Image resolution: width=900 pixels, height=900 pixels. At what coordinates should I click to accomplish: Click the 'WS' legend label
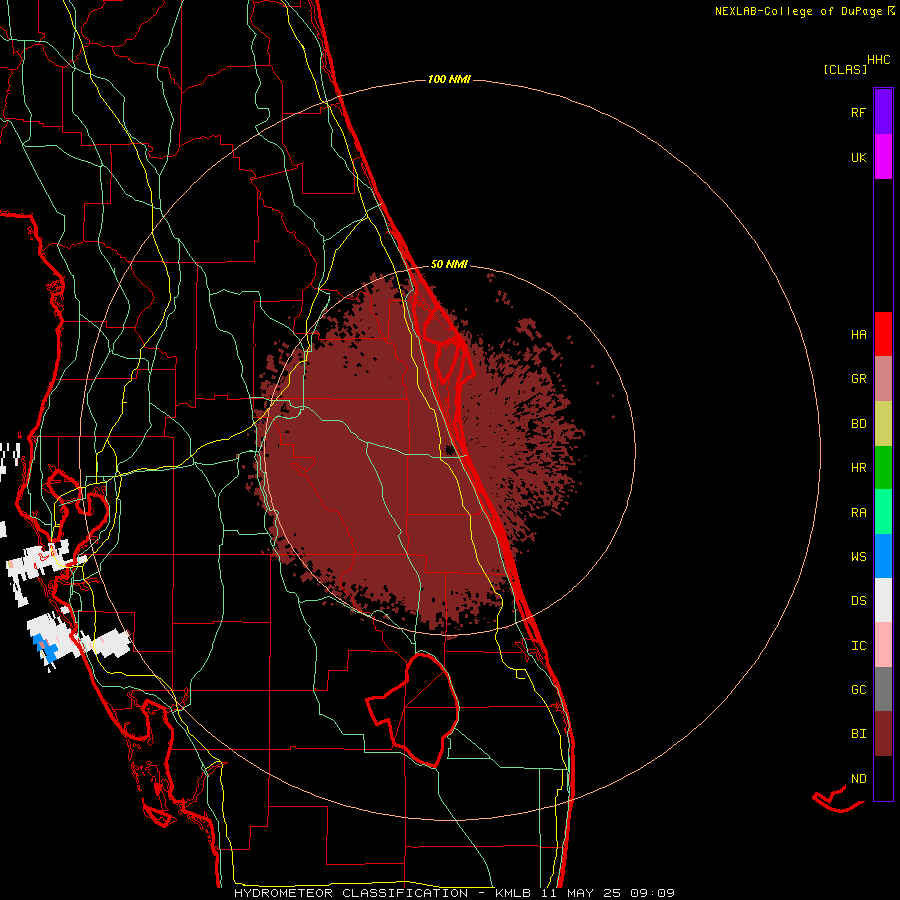(858, 556)
